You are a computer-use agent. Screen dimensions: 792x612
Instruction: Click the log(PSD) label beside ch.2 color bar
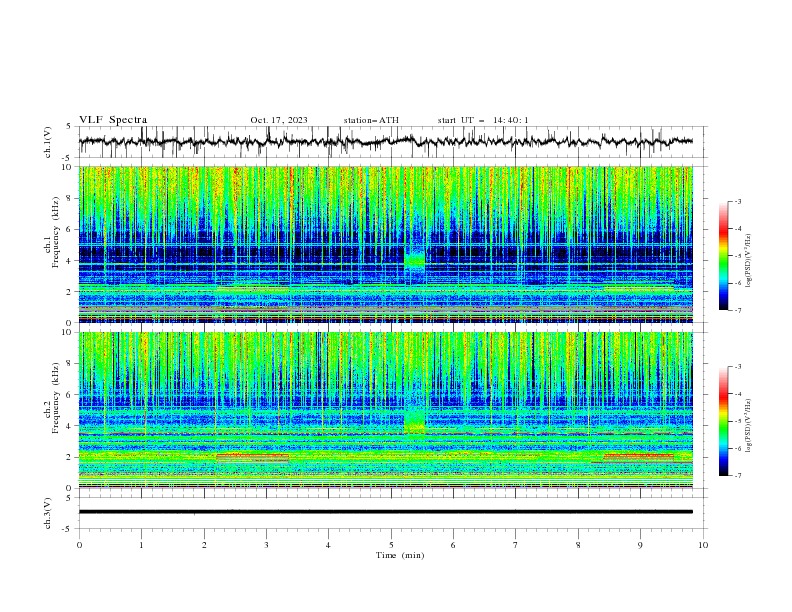pyautogui.click(x=748, y=425)
